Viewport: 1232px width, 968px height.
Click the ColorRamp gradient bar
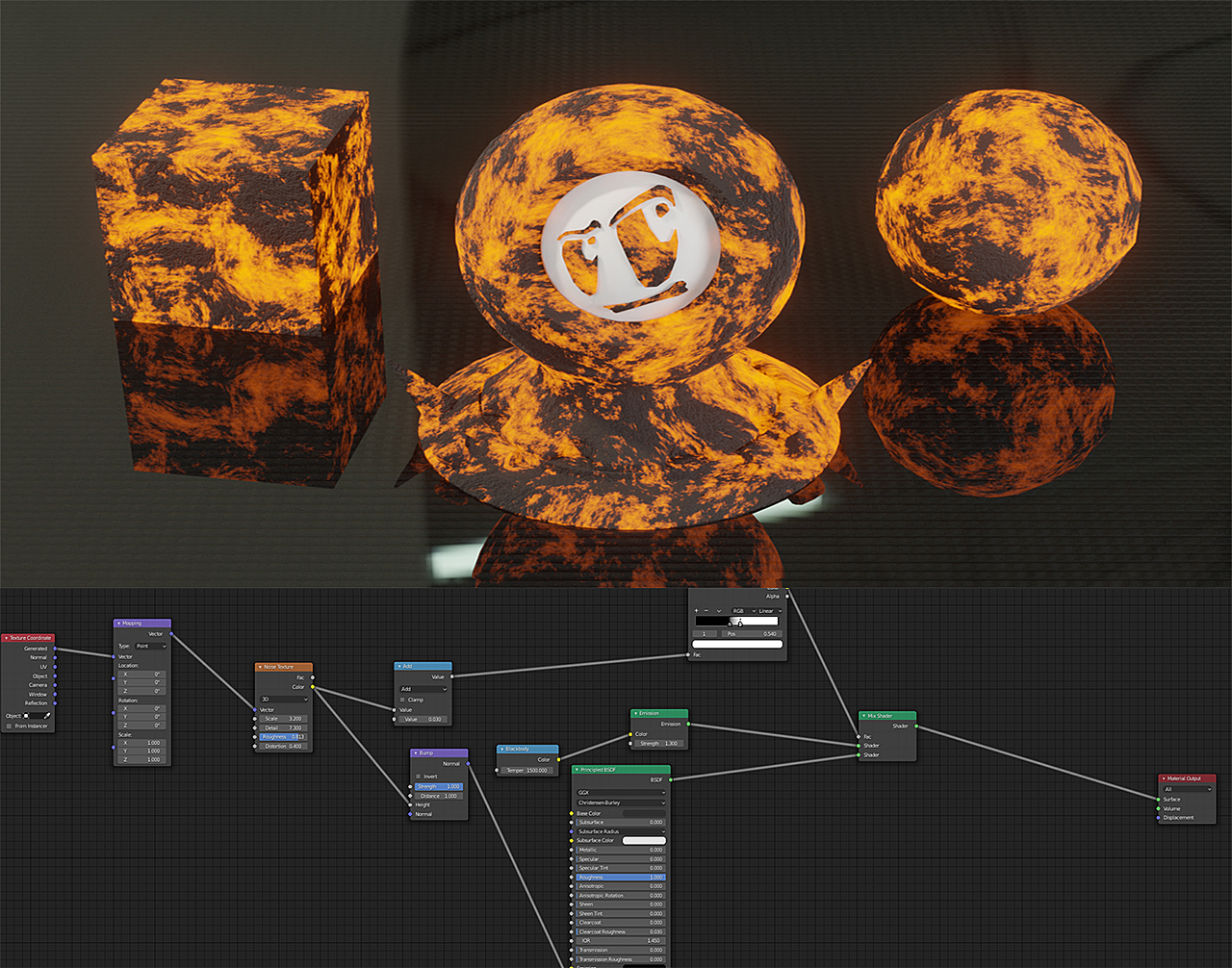click(737, 622)
